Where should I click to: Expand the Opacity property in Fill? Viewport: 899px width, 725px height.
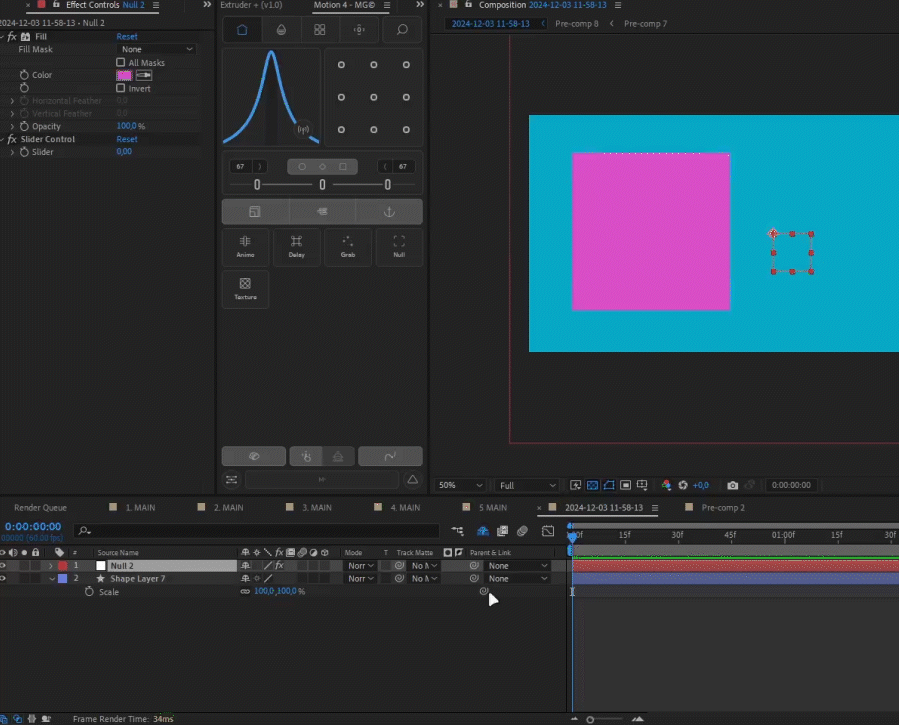[12, 126]
